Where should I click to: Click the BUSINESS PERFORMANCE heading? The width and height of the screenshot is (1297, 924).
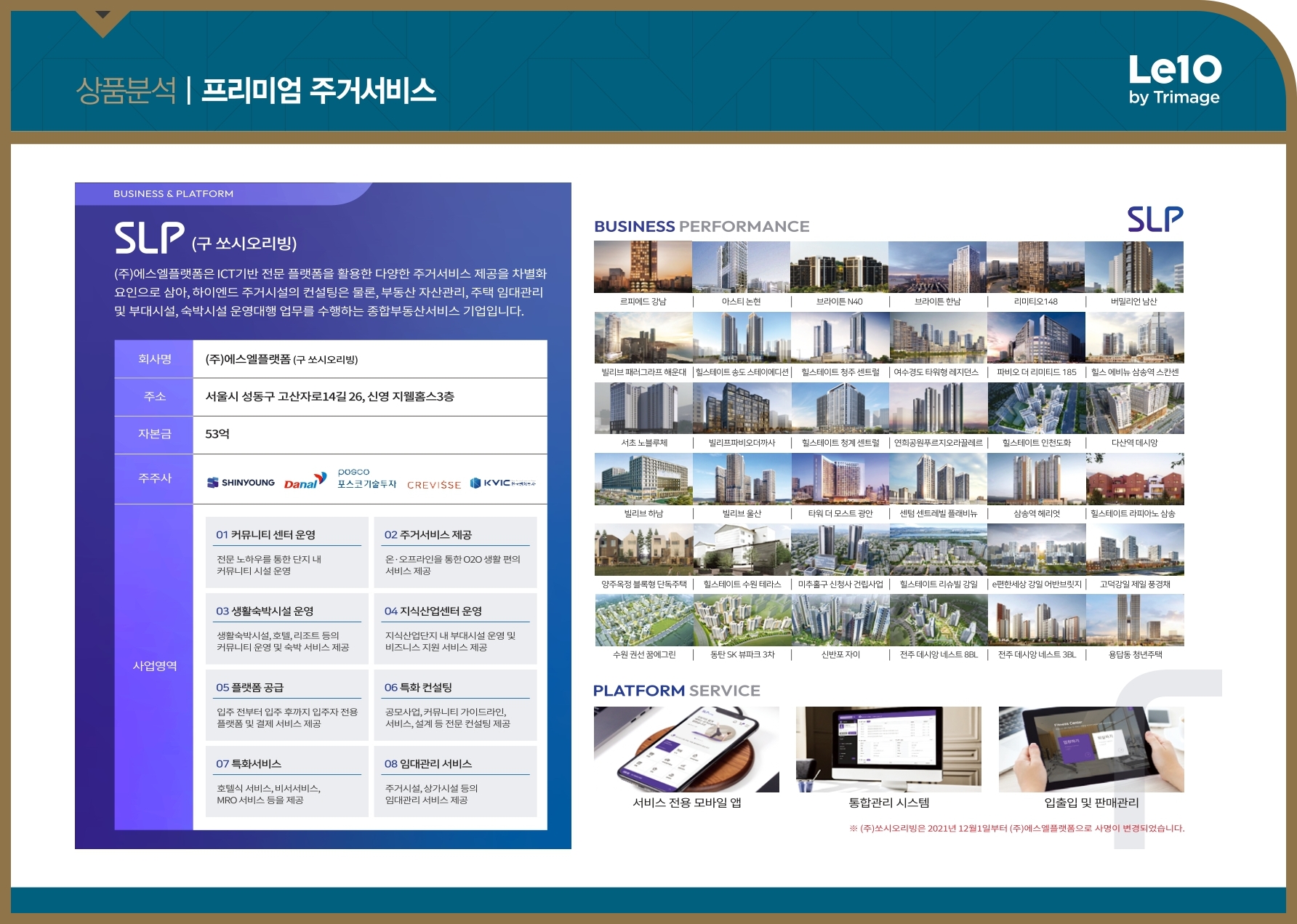click(x=702, y=226)
